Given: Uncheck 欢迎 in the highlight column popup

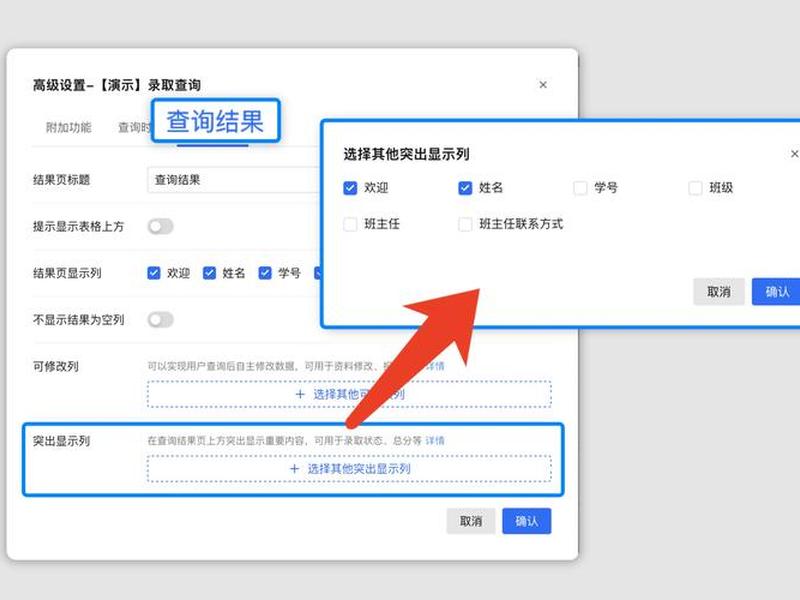Looking at the screenshot, I should point(350,188).
